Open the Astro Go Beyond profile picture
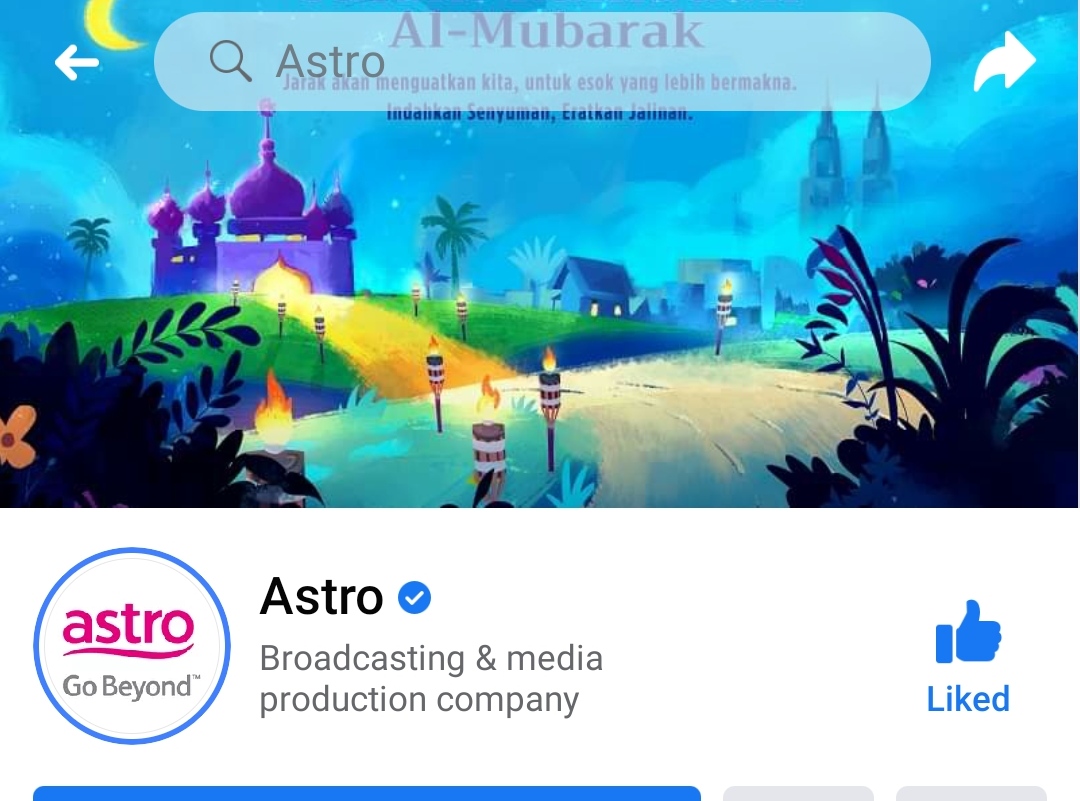The height and width of the screenshot is (801, 1080). [132, 645]
